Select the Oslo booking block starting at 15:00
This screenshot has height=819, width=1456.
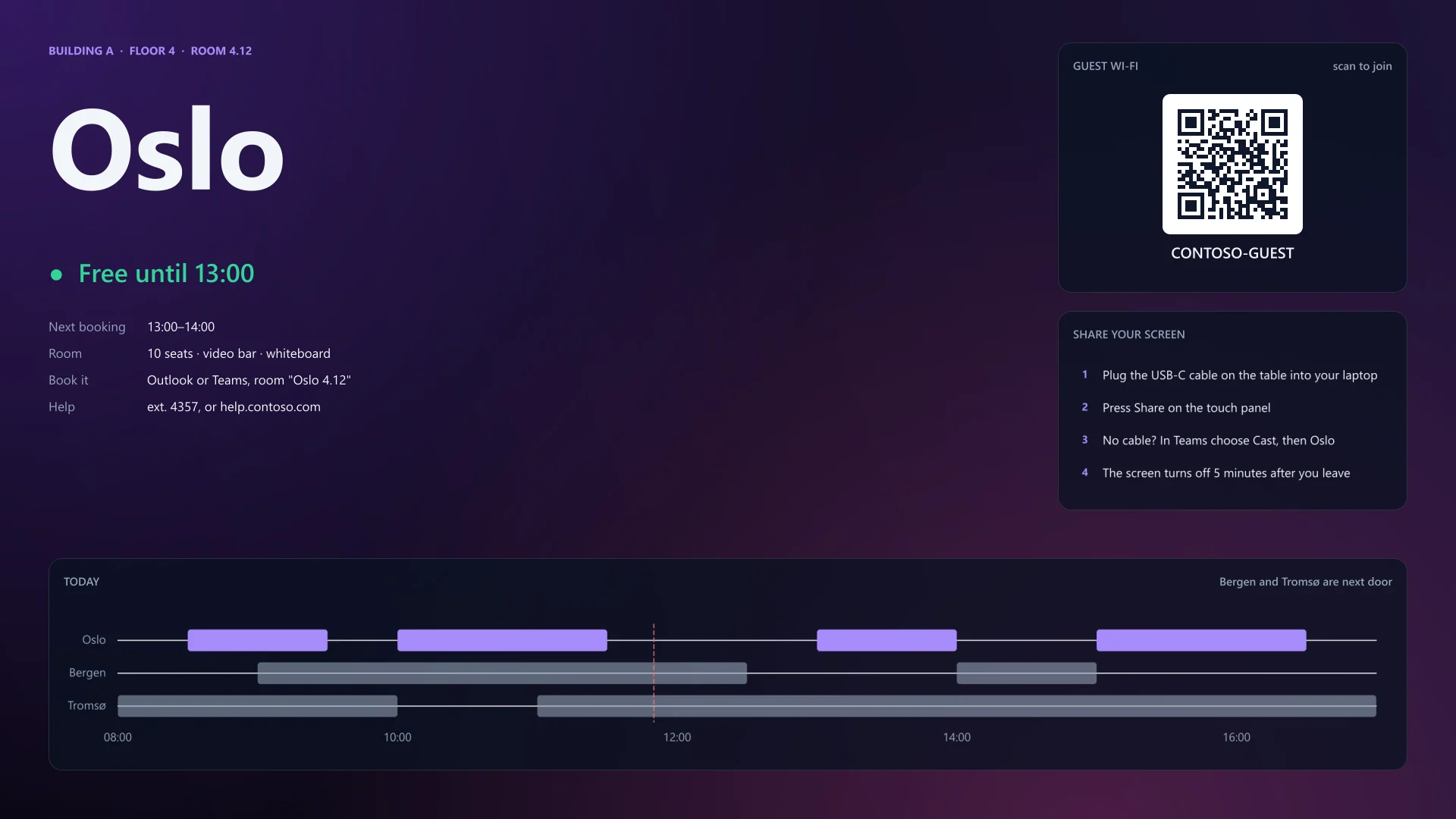pyautogui.click(x=1201, y=640)
